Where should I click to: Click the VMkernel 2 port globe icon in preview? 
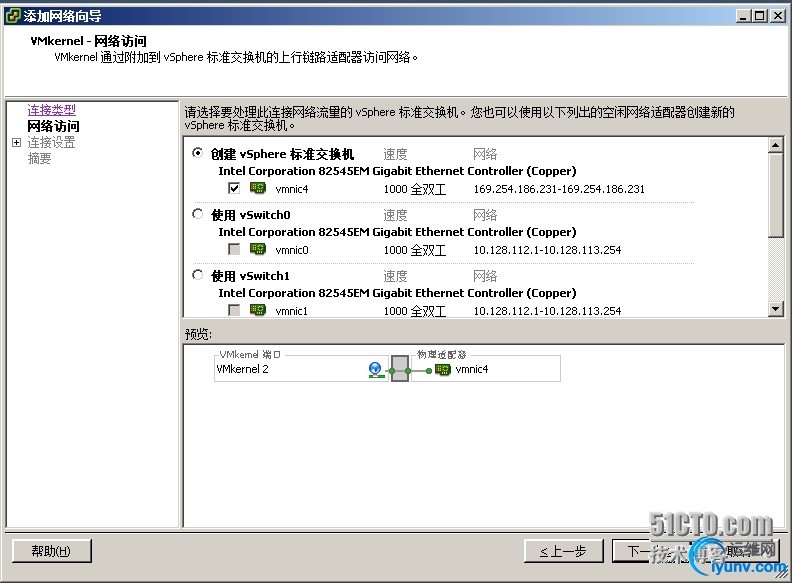375,370
